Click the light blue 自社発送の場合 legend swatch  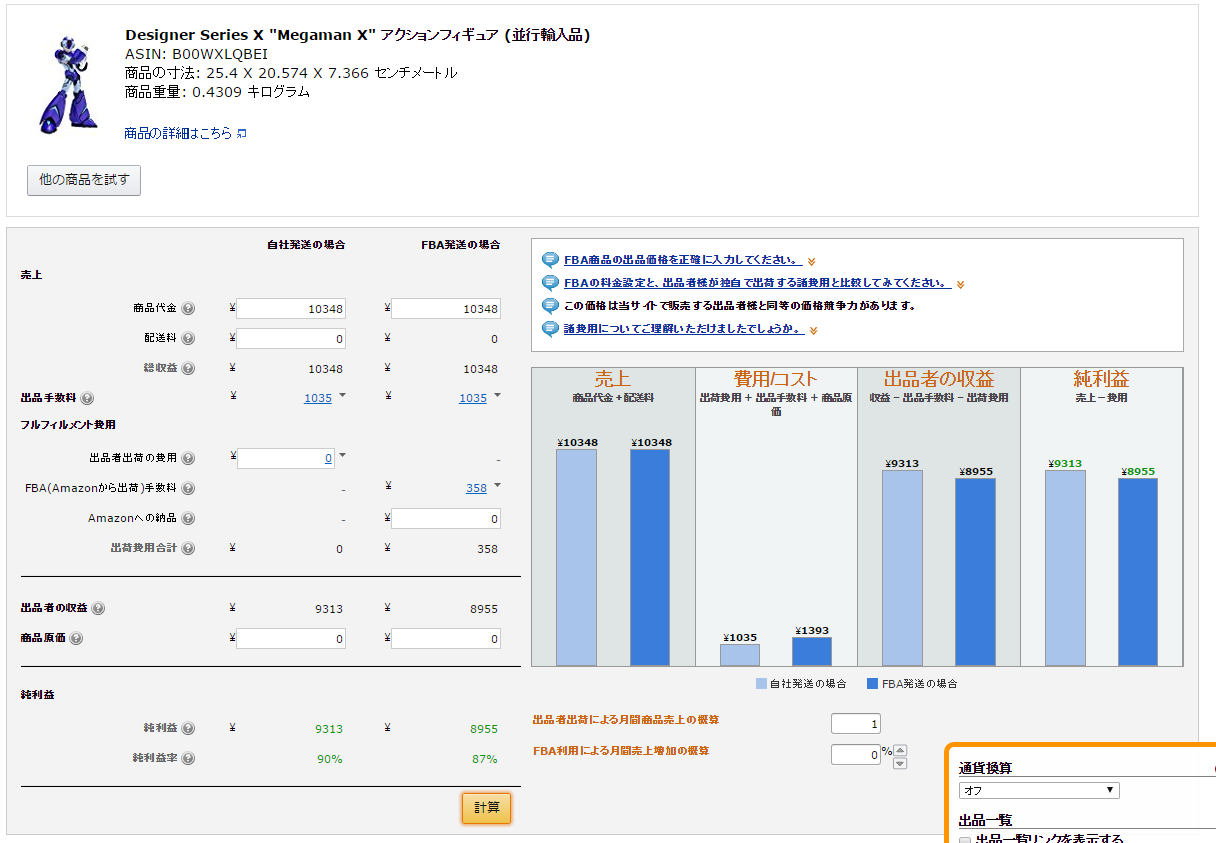tap(761, 684)
